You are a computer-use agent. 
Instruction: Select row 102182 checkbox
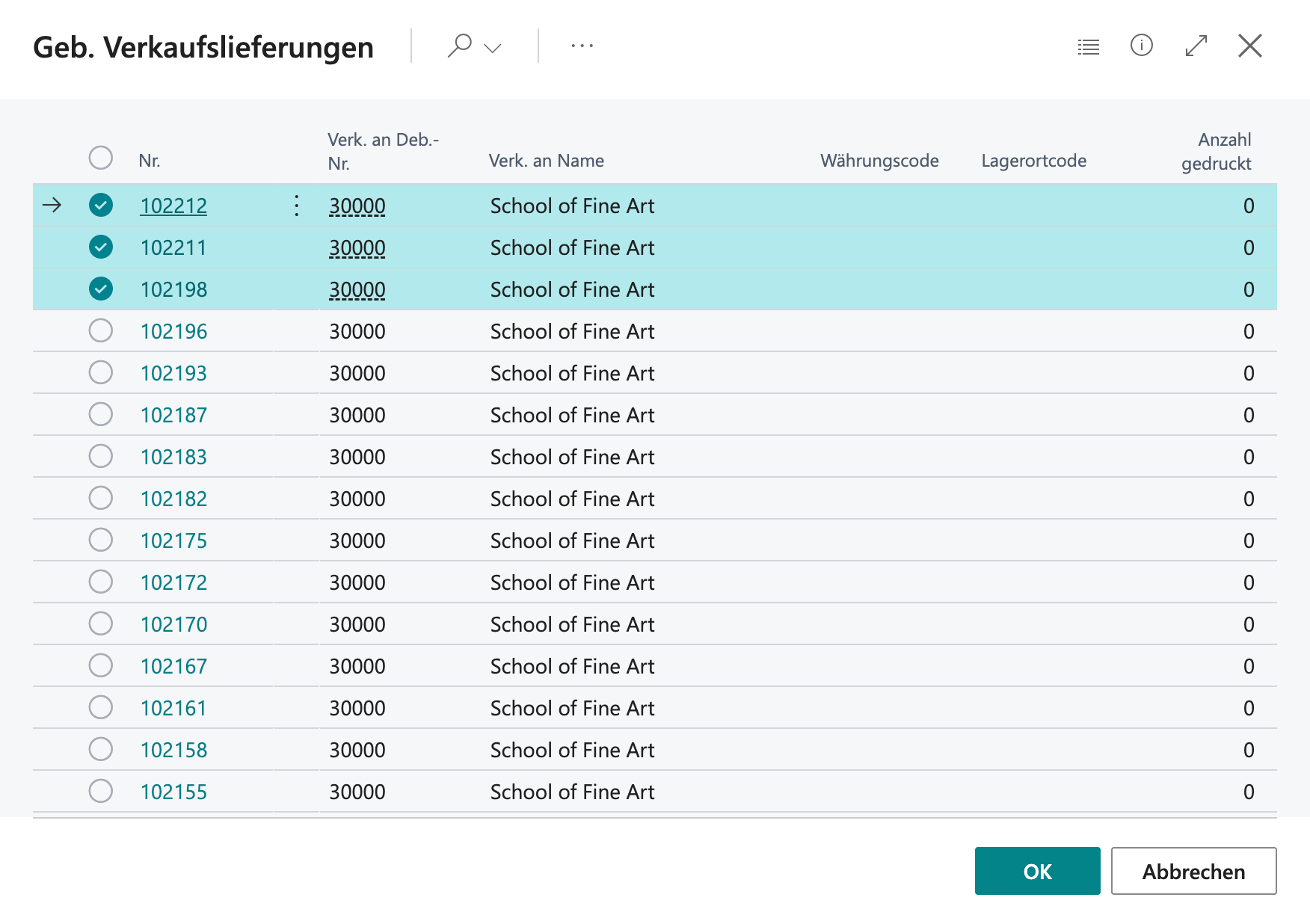101,498
